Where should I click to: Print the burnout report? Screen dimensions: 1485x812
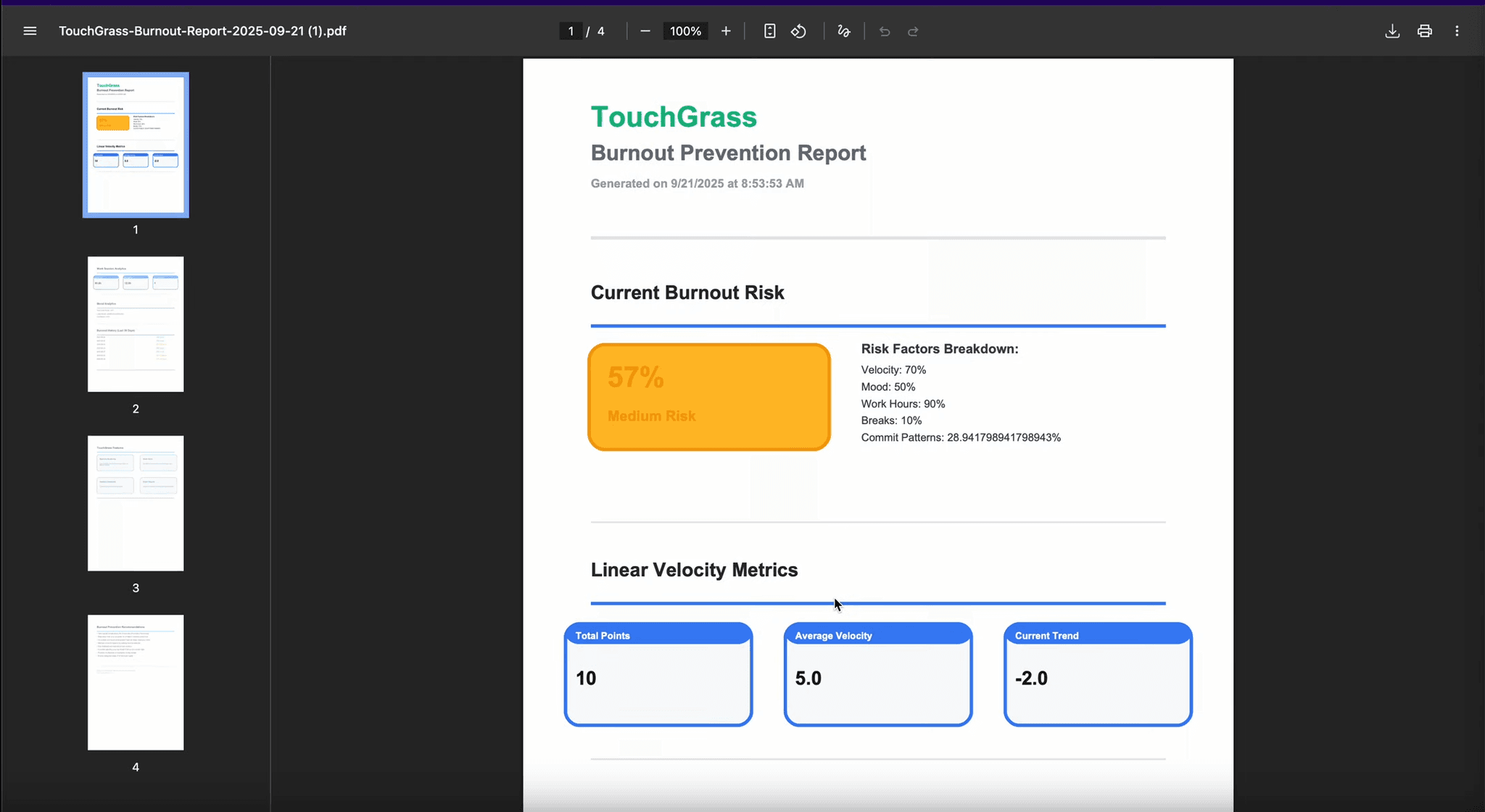pos(1424,31)
